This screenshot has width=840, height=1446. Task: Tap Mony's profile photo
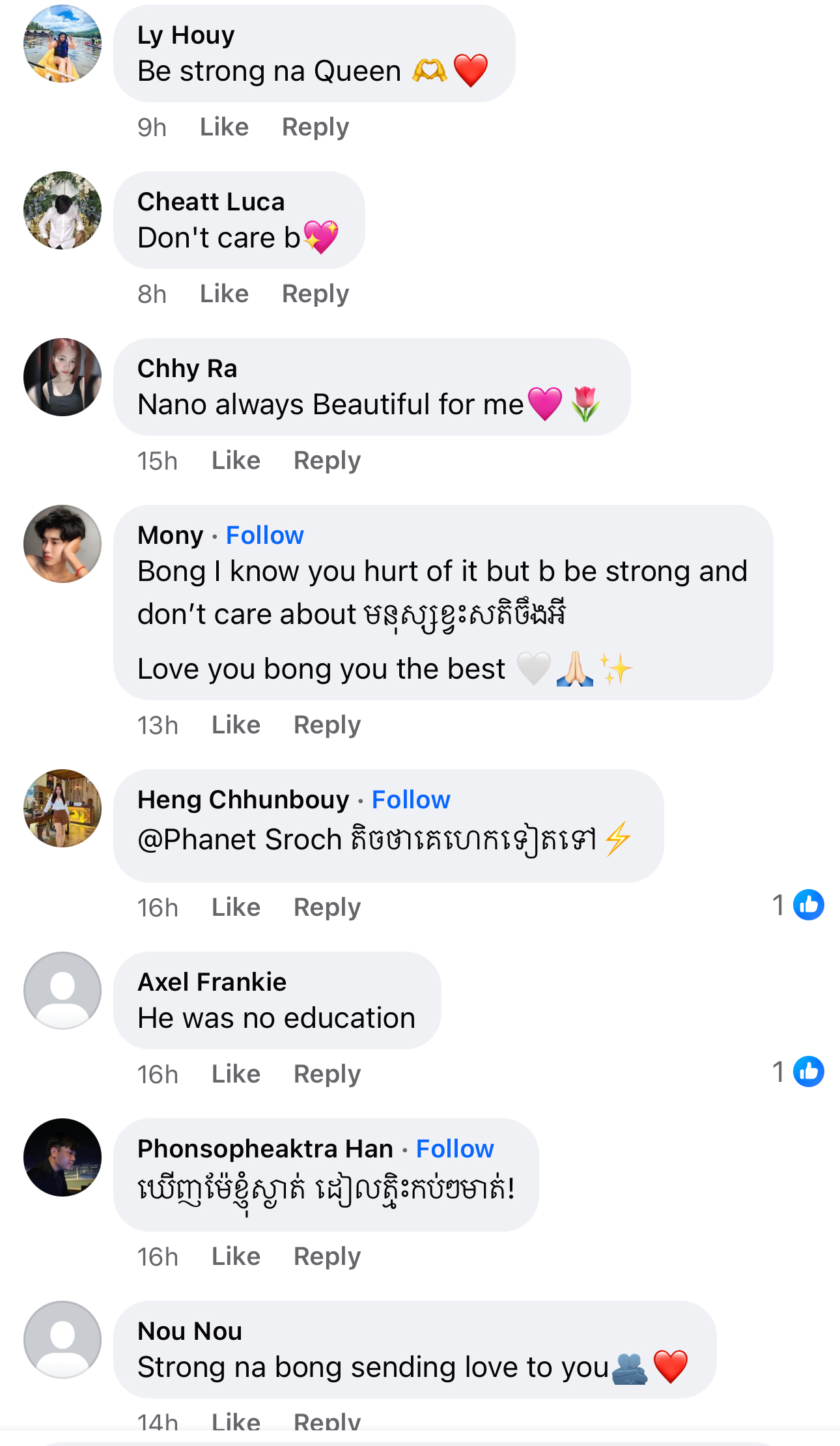pos(63,544)
